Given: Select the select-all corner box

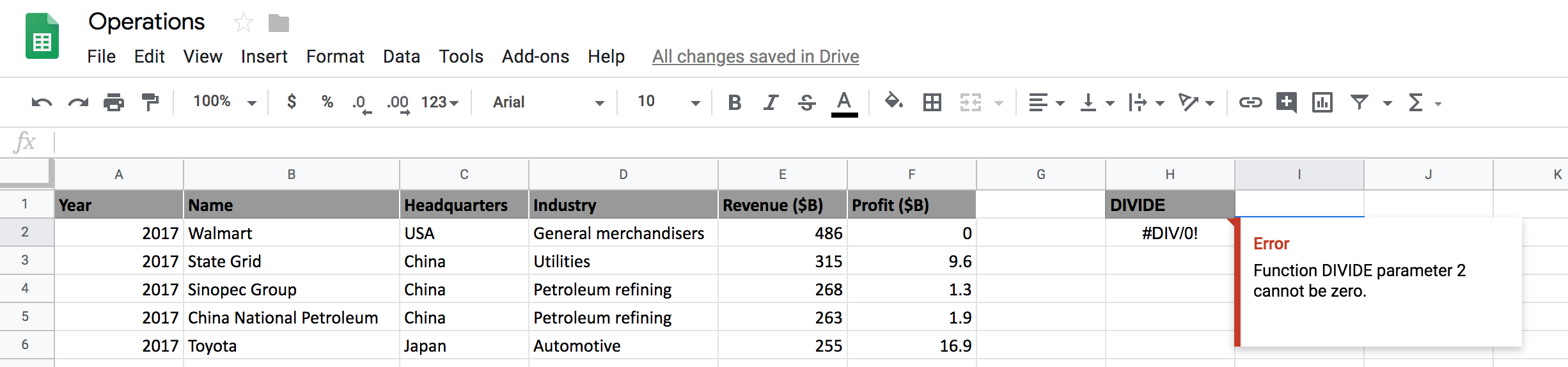Looking at the screenshot, I should 26,173.
